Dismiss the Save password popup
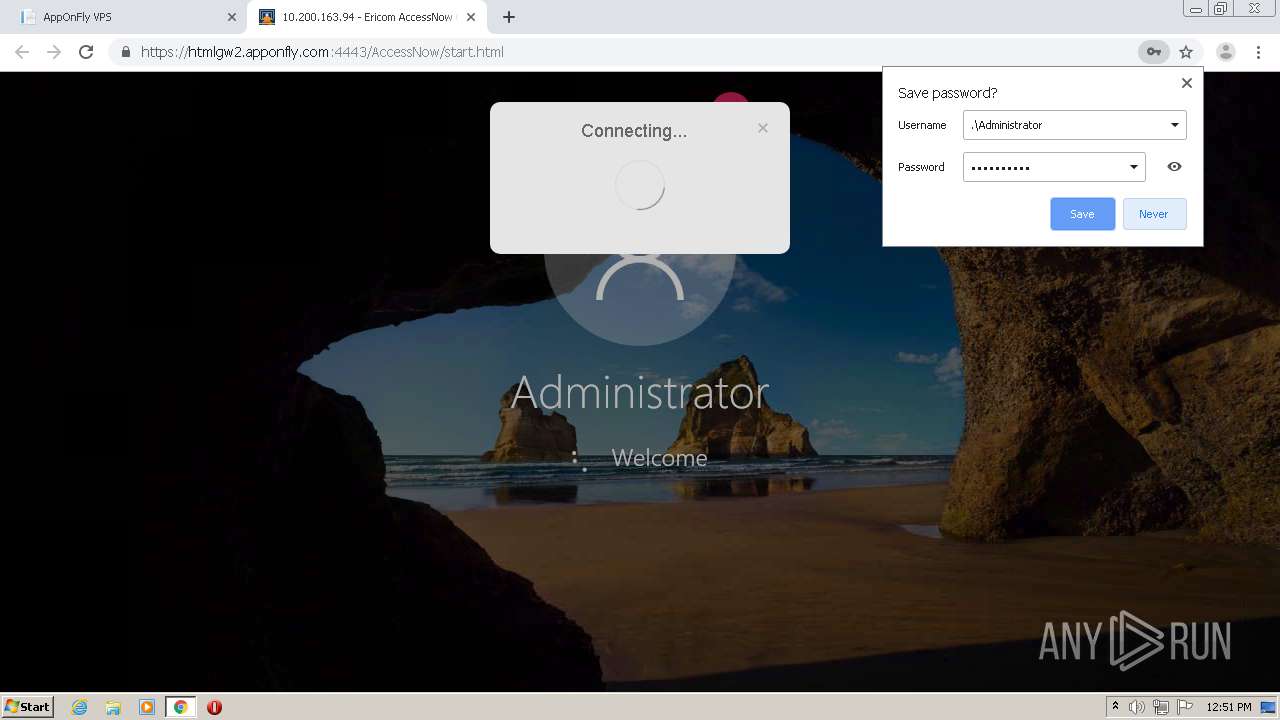Viewport: 1280px width, 720px height. click(x=1187, y=83)
